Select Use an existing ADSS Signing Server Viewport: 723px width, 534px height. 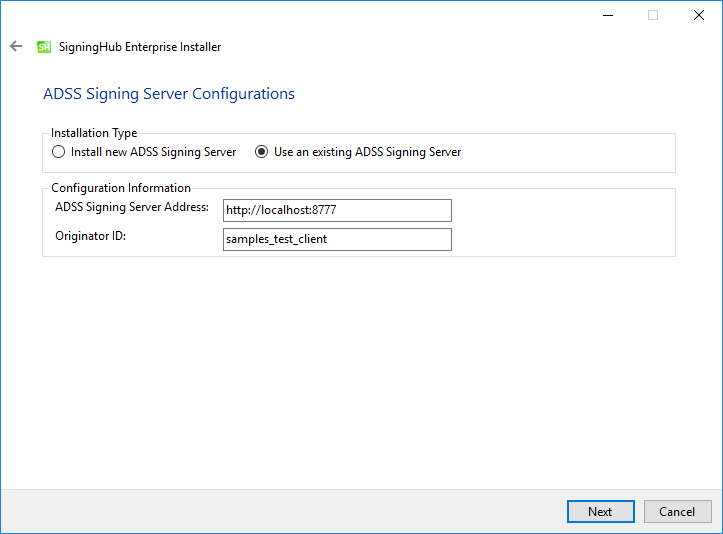261,152
